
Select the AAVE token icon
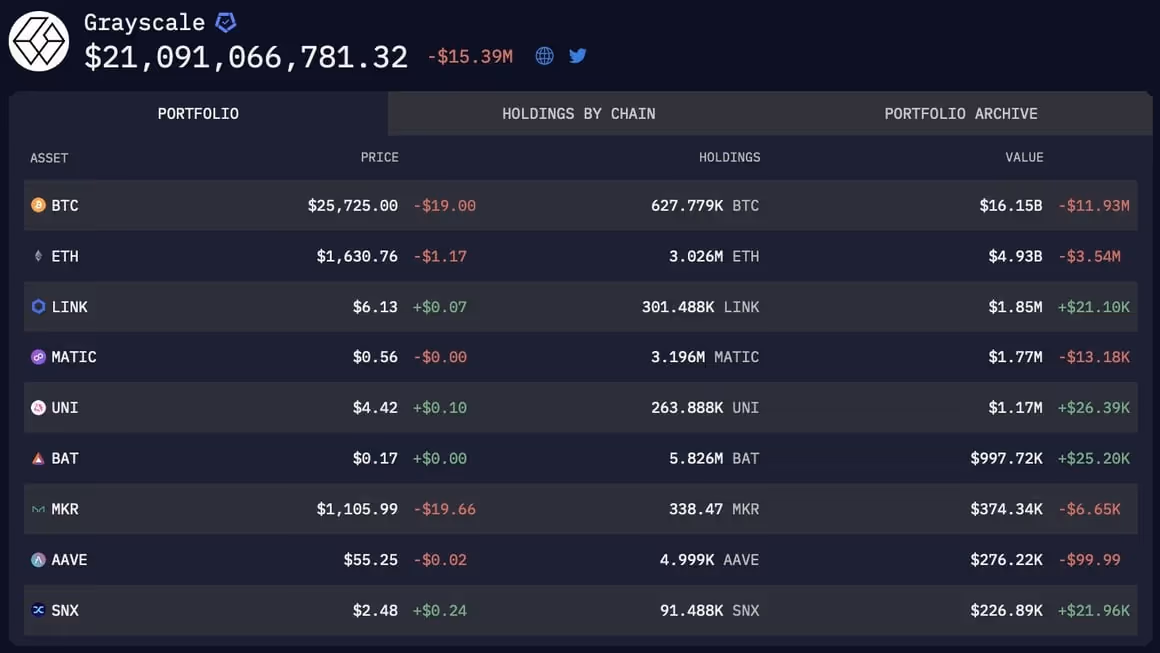pyautogui.click(x=37, y=559)
